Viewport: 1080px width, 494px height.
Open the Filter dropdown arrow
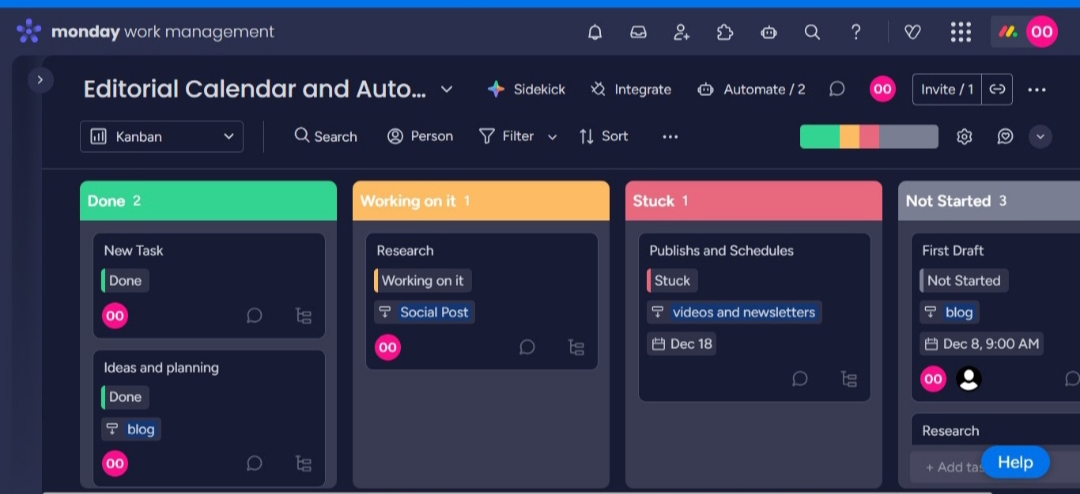pos(552,137)
